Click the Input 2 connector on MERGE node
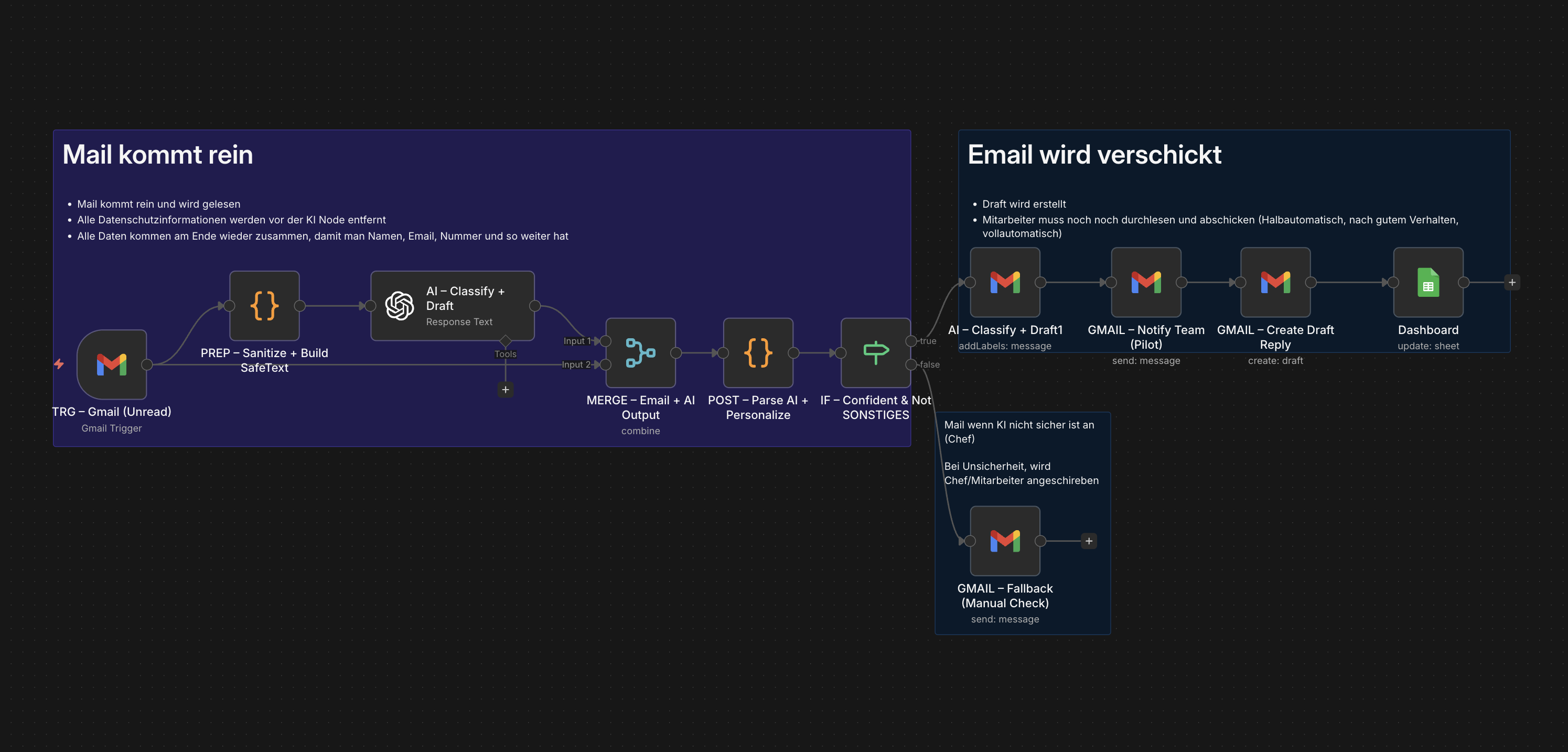This screenshot has width=1568, height=752. pyautogui.click(x=606, y=364)
